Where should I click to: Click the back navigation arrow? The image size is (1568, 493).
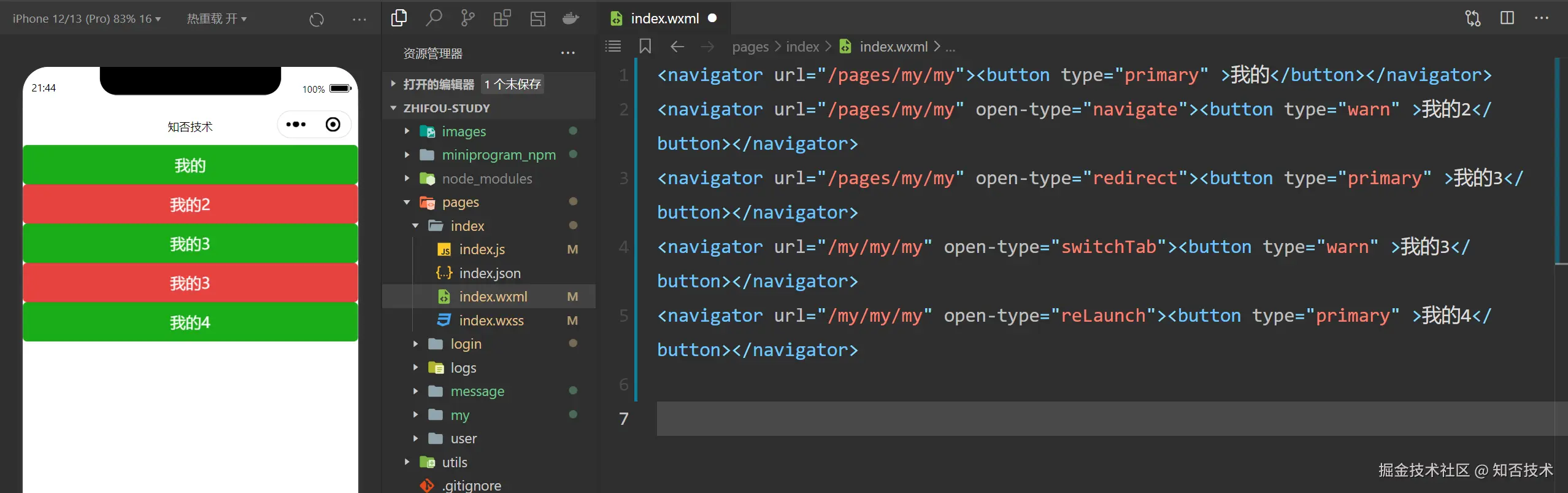coord(677,47)
